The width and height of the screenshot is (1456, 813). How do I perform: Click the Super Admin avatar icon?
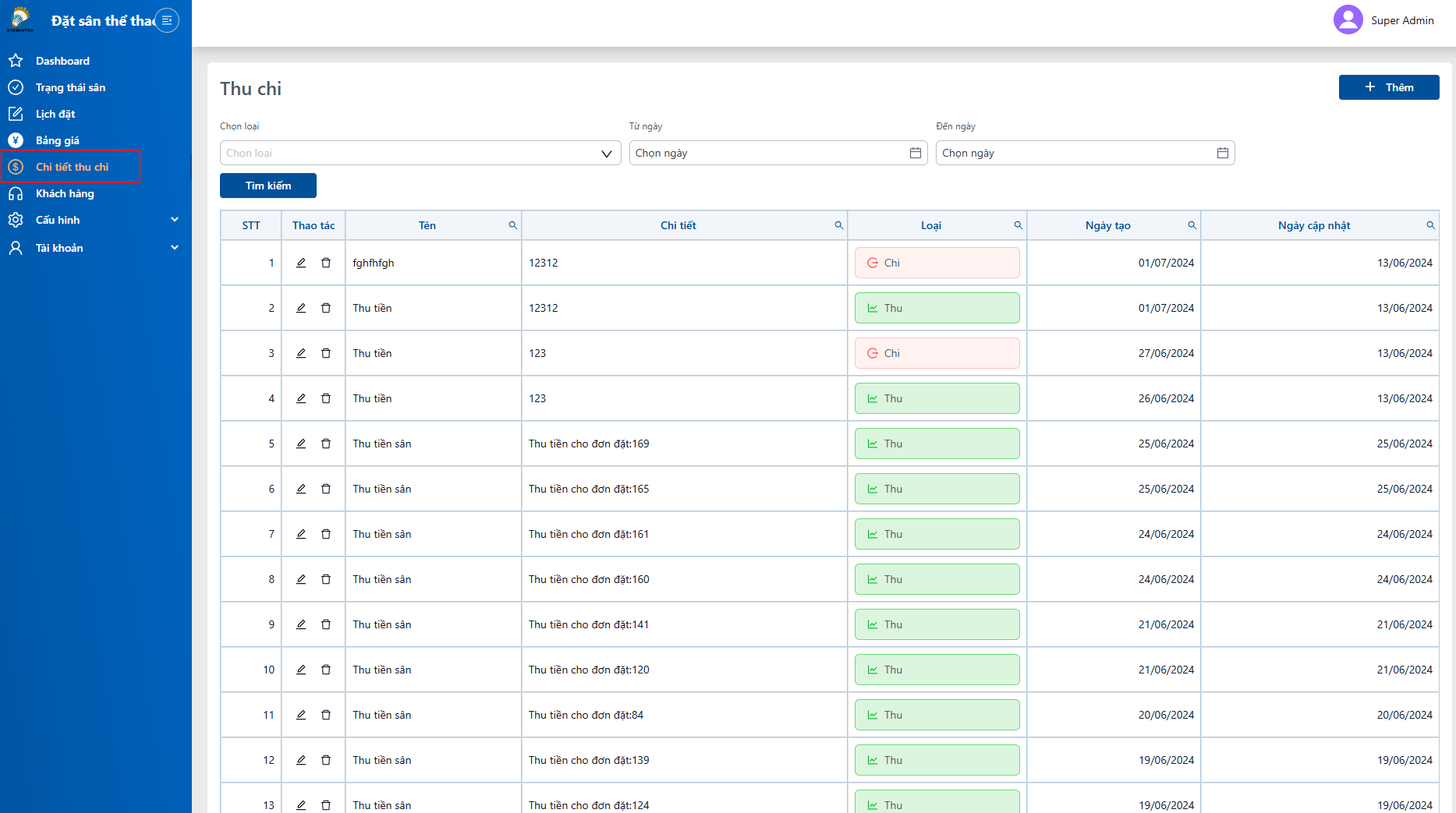click(1348, 20)
